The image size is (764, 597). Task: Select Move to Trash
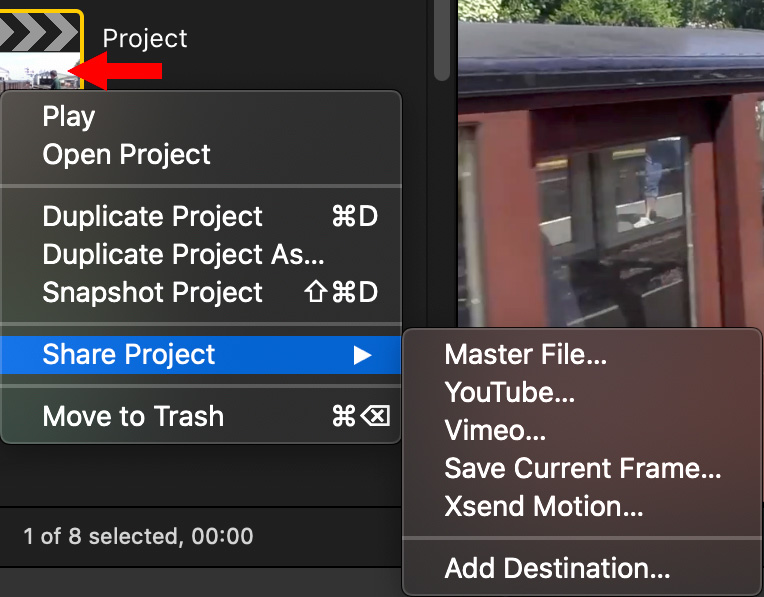pos(201,416)
